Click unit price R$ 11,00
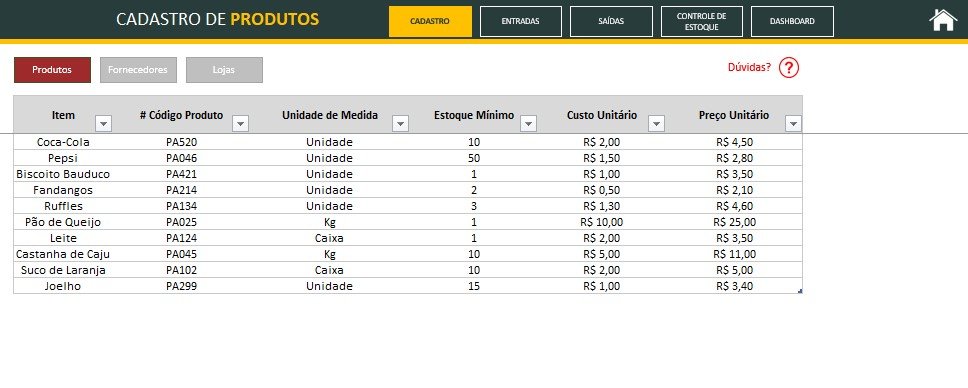This screenshot has width=968, height=388. (735, 255)
